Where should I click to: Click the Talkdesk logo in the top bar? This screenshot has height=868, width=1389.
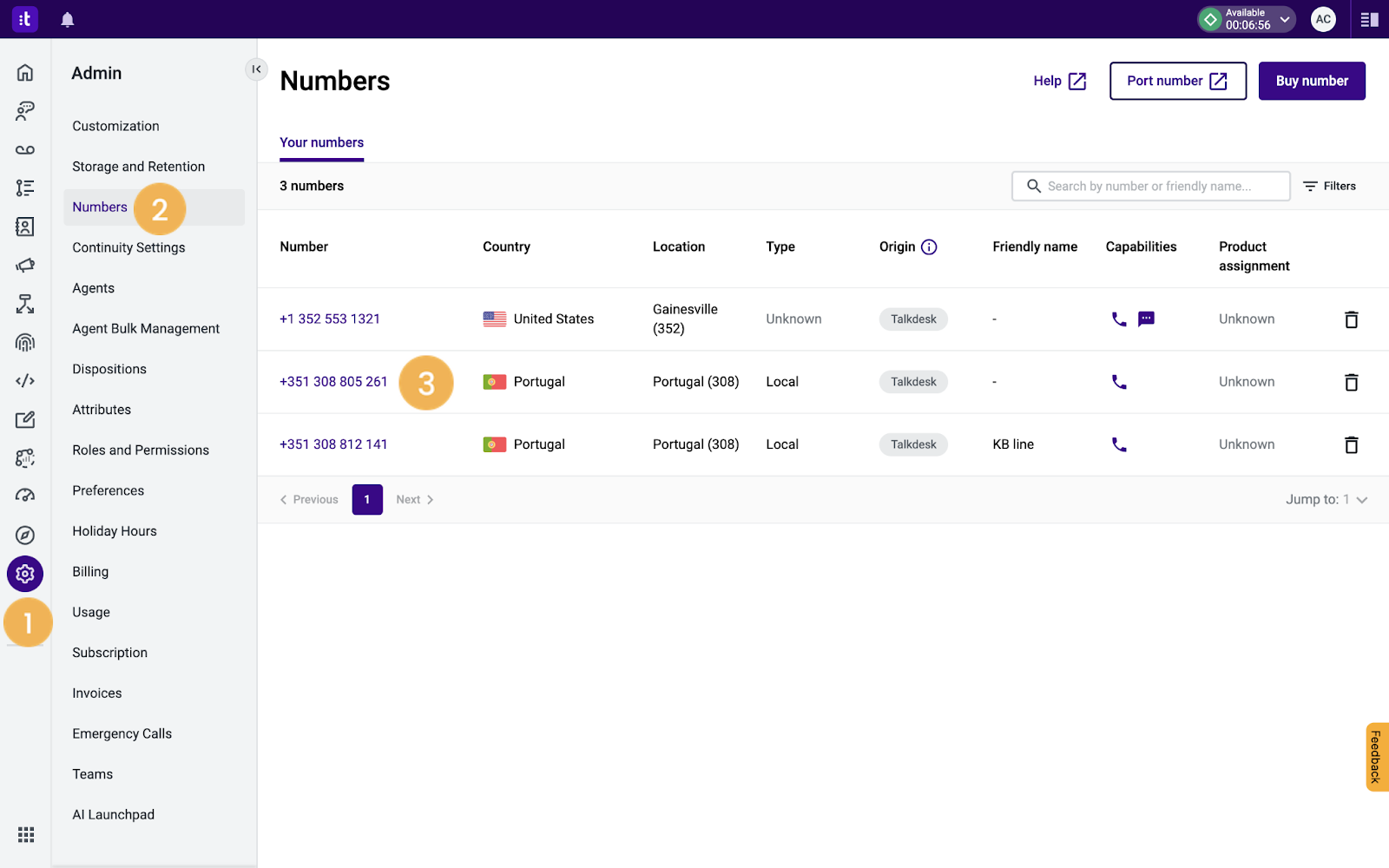click(x=24, y=18)
